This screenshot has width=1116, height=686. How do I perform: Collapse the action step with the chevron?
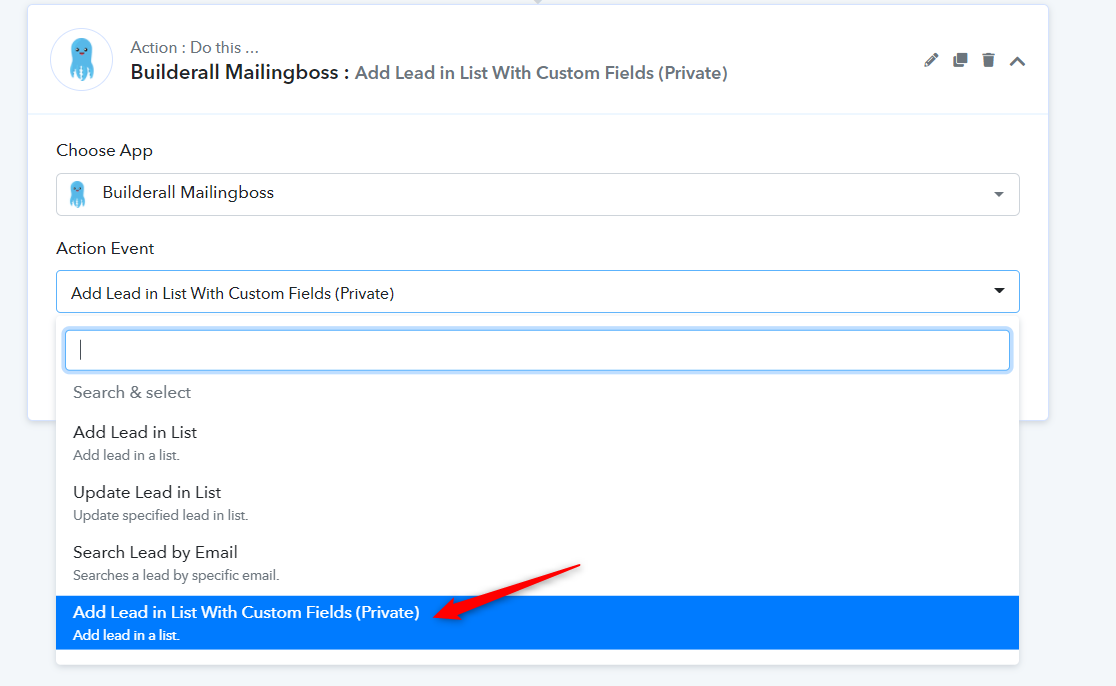1018,61
